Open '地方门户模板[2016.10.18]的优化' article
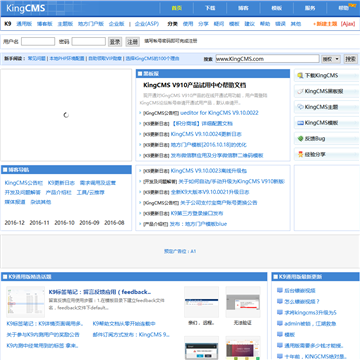360x360 pixels. pyautogui.click(x=209, y=145)
